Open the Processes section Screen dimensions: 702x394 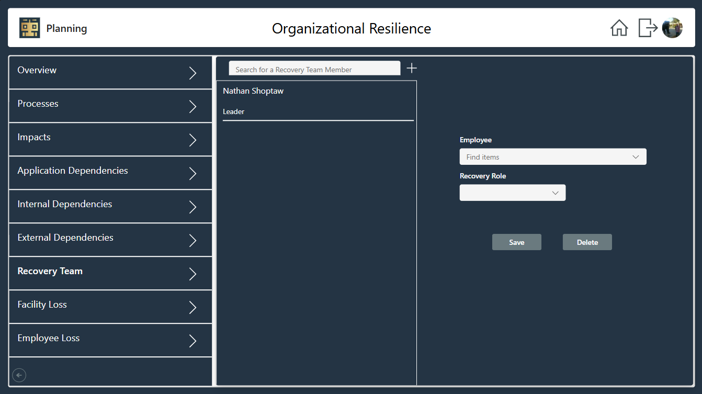(x=110, y=106)
